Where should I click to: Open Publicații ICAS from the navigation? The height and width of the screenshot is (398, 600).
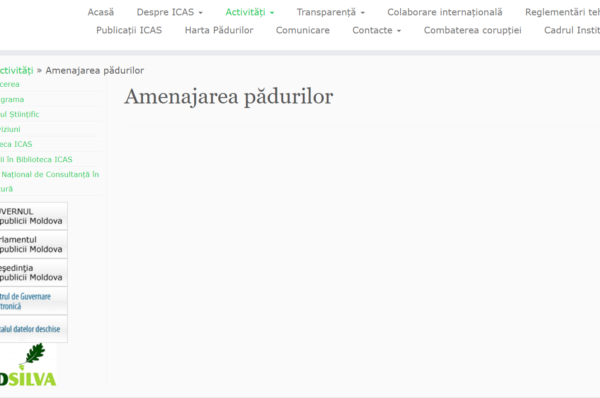point(129,30)
